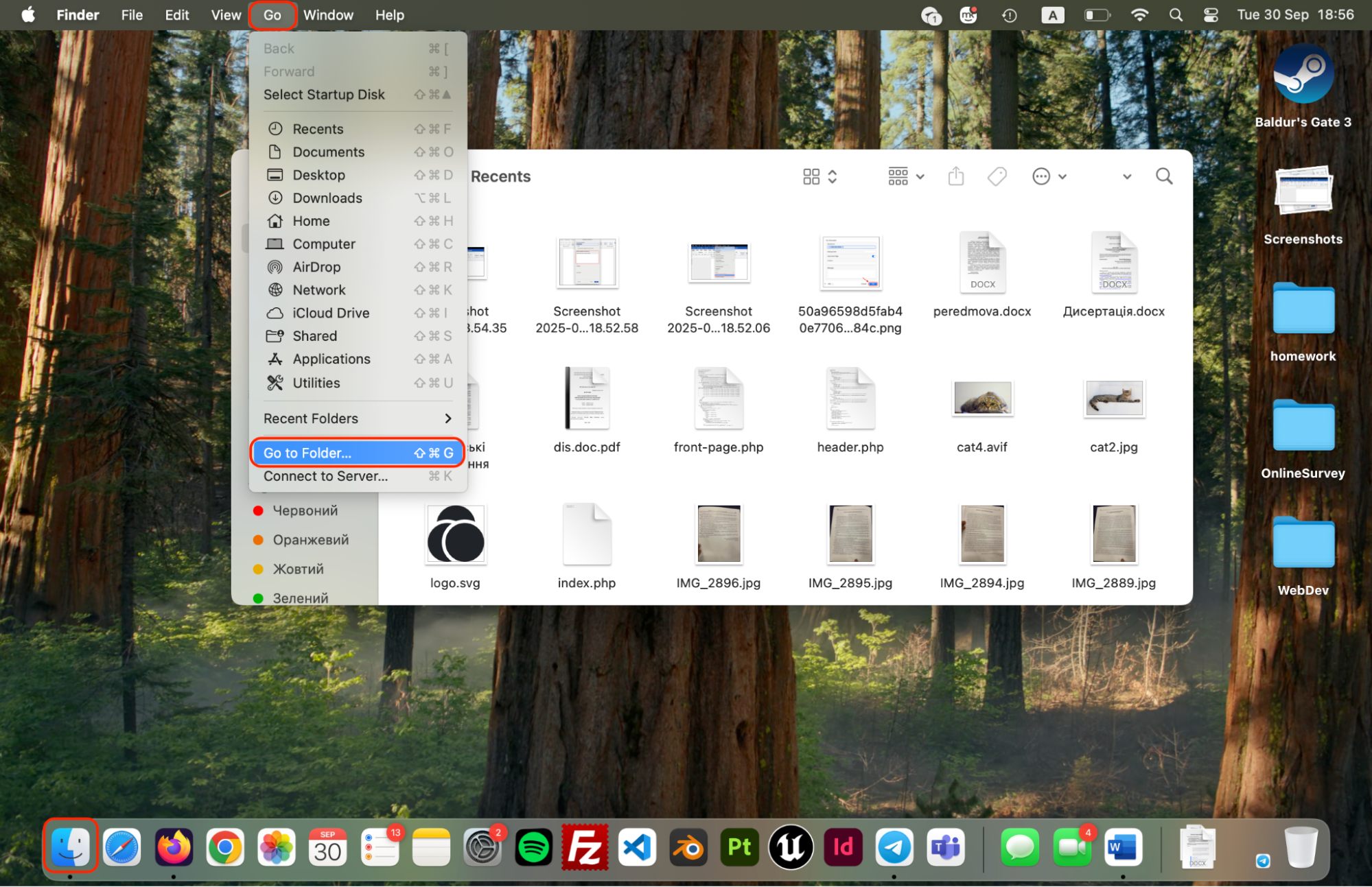
Task: Select Downloads in the Go menu
Action: tap(327, 198)
